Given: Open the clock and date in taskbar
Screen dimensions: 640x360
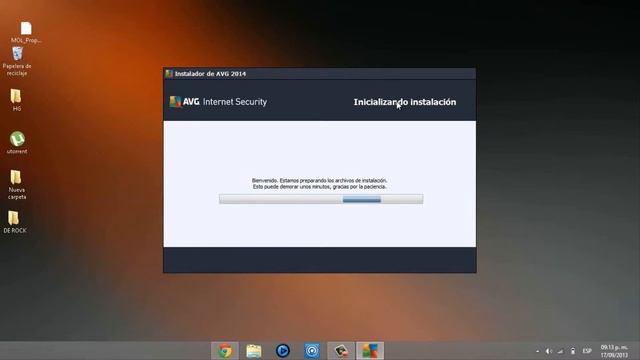Looking at the screenshot, I should (x=614, y=351).
